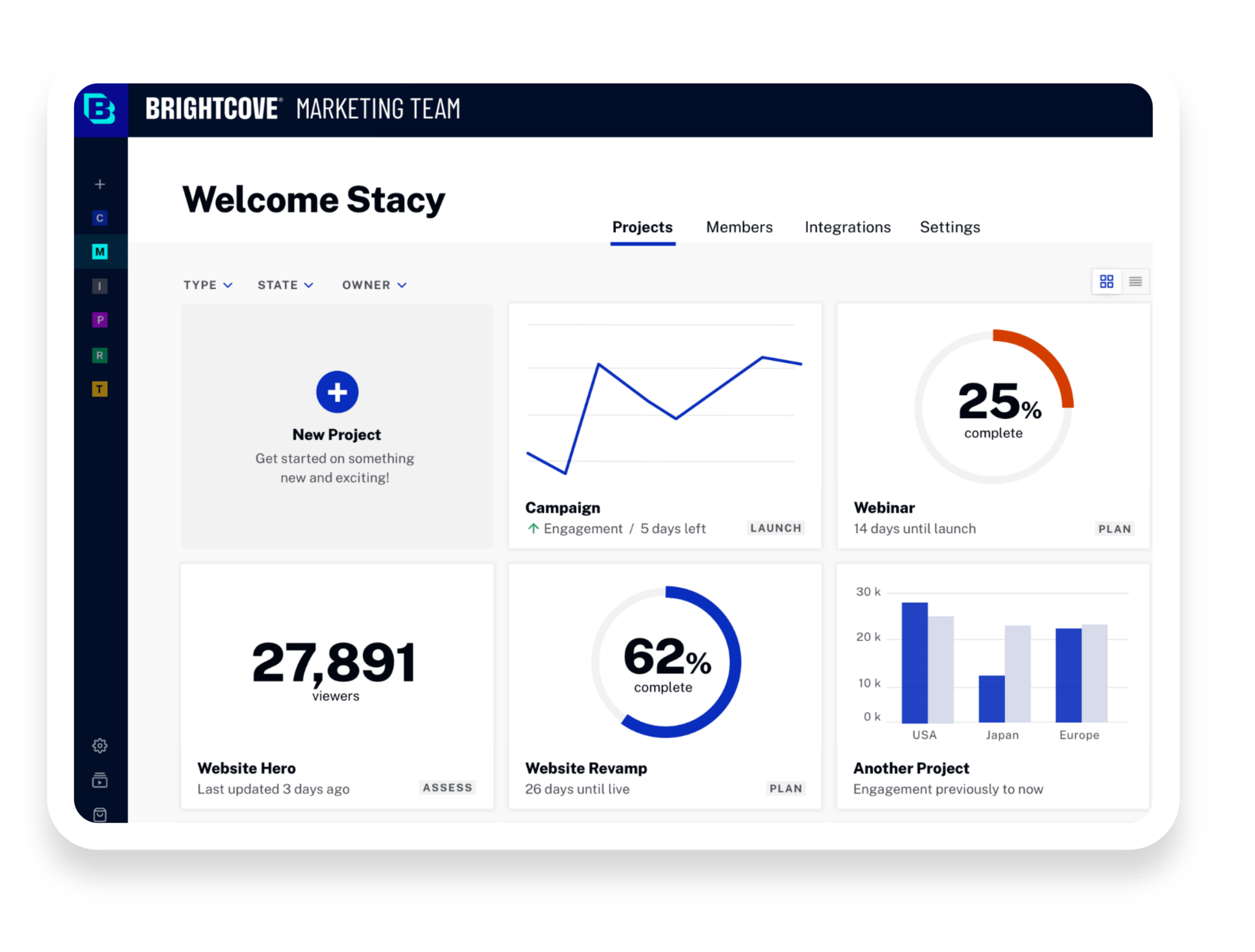1255x952 pixels.
Task: Select the cyan M workspace icon
Action: pos(100,252)
